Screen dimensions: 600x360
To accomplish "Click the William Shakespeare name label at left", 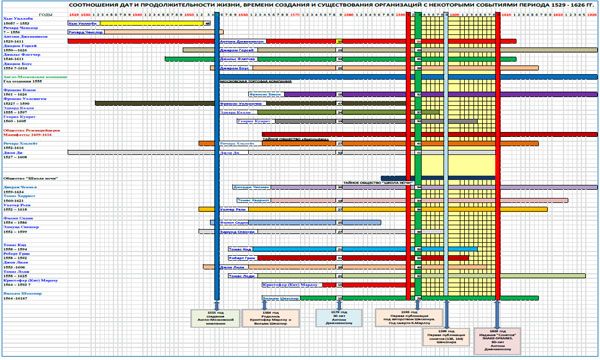I will [23, 293].
